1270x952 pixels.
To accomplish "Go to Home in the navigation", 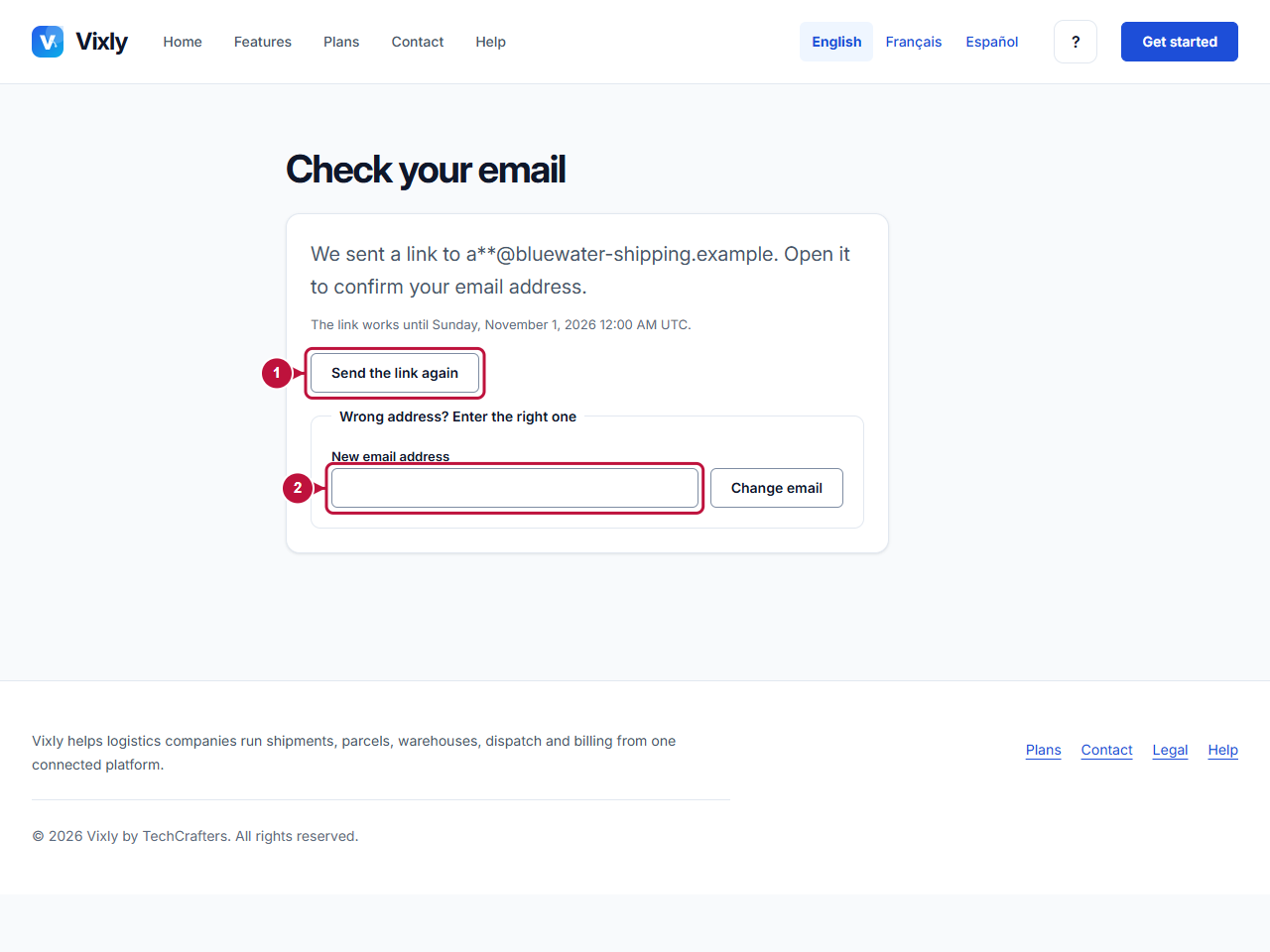I will [x=183, y=42].
